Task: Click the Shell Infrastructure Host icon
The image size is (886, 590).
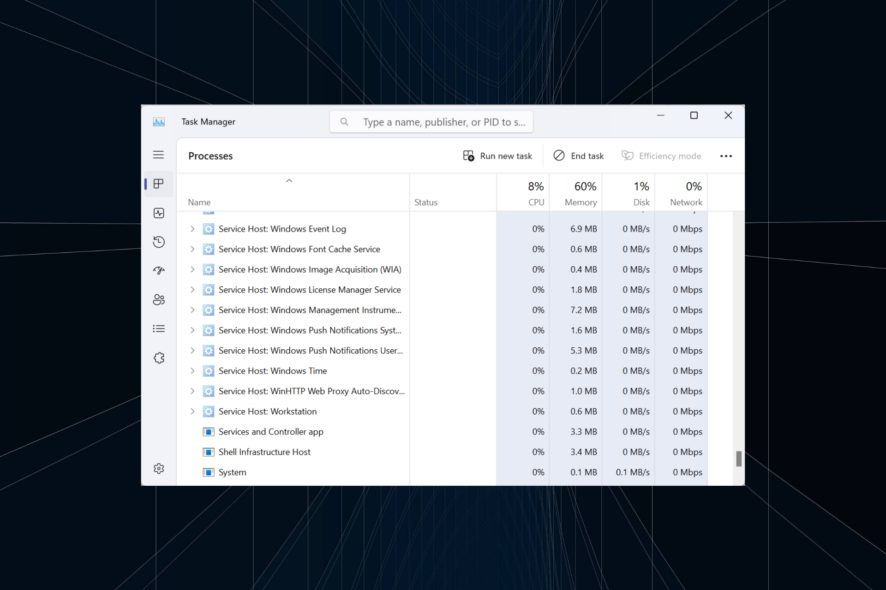Action: (209, 452)
